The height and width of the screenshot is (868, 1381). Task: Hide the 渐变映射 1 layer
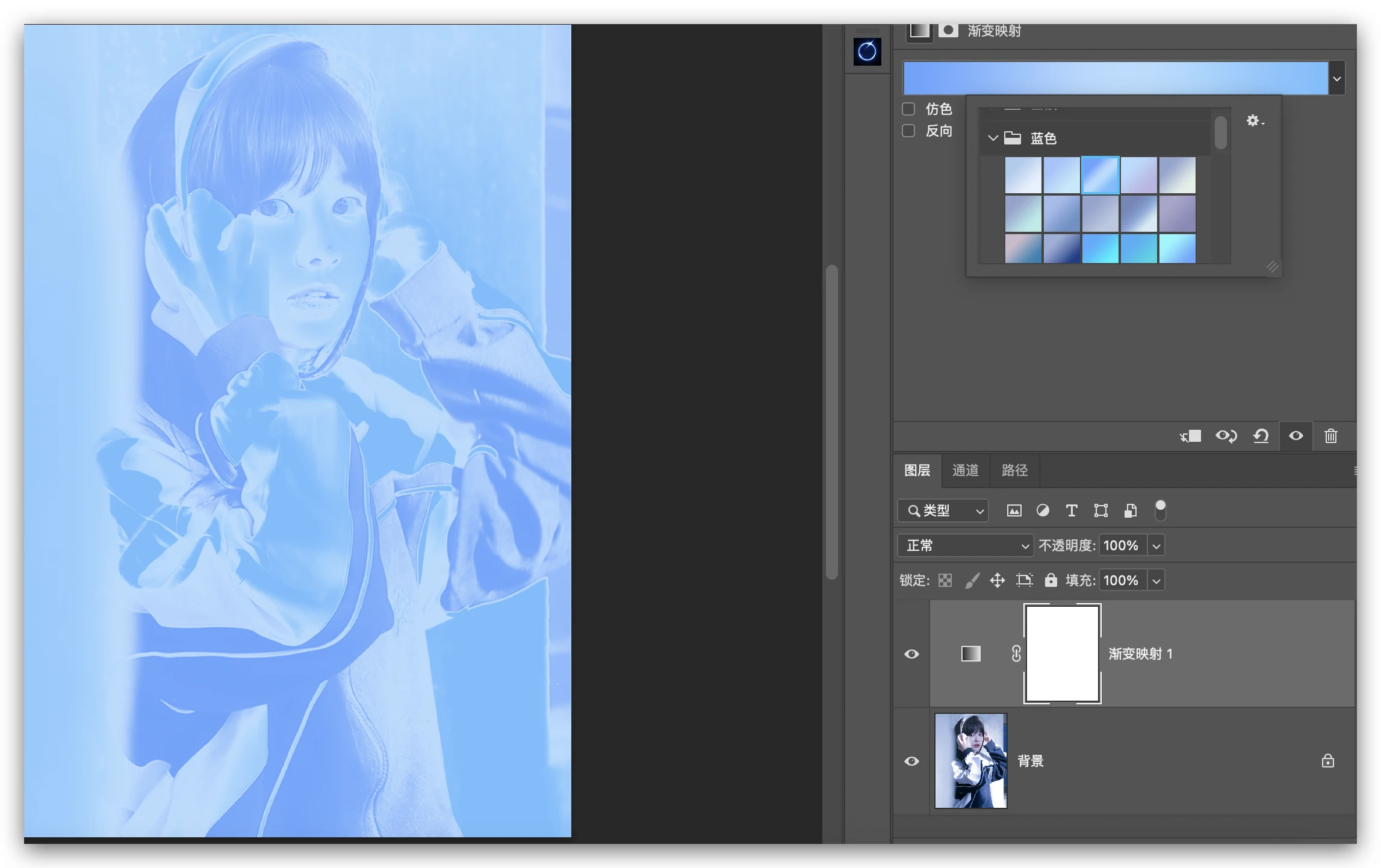(x=911, y=654)
